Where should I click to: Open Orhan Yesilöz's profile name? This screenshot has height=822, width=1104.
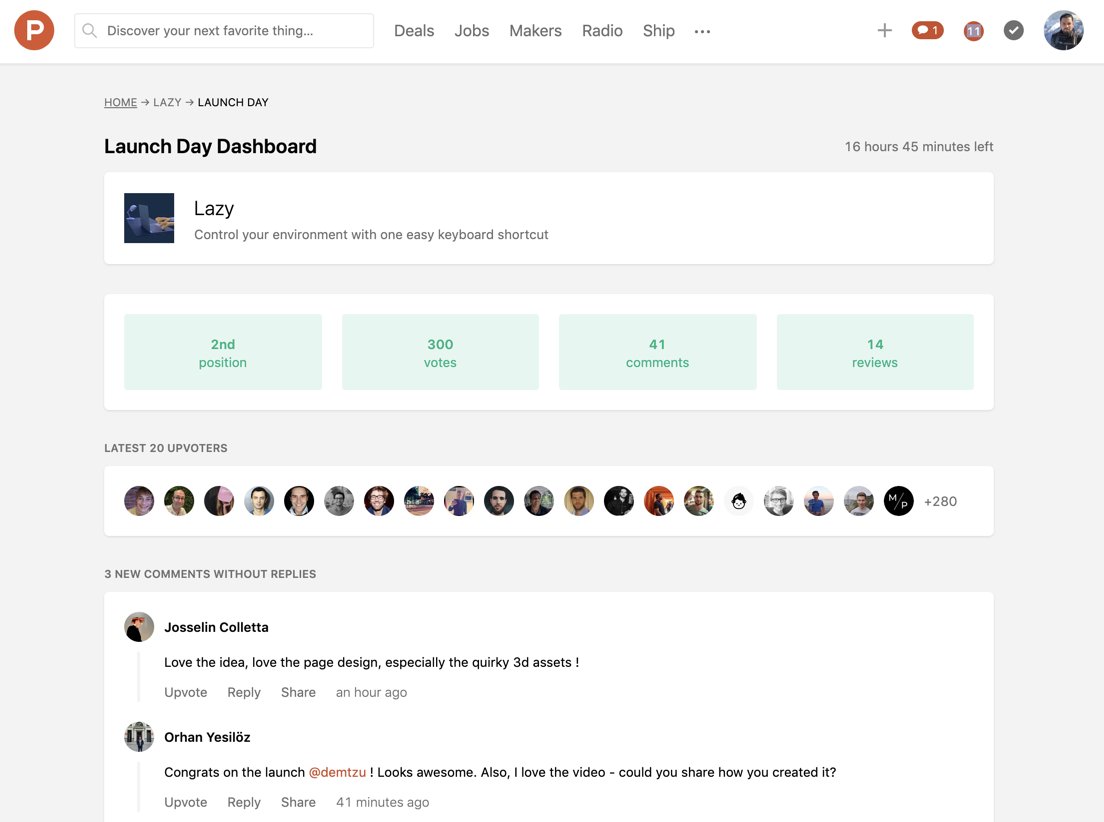pos(207,737)
